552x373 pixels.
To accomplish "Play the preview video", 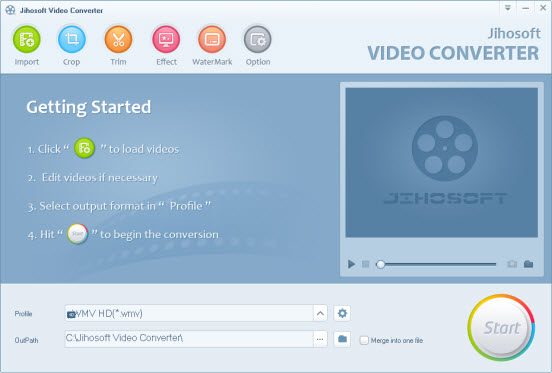I will click(x=351, y=264).
